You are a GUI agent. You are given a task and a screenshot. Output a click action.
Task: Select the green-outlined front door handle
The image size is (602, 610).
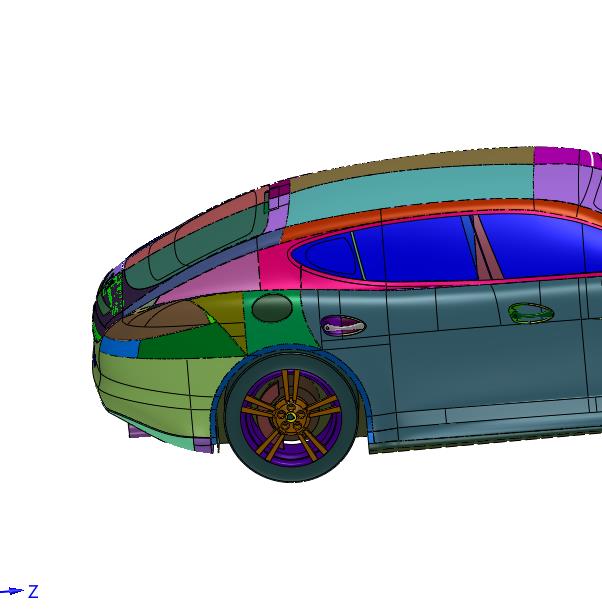(530, 312)
